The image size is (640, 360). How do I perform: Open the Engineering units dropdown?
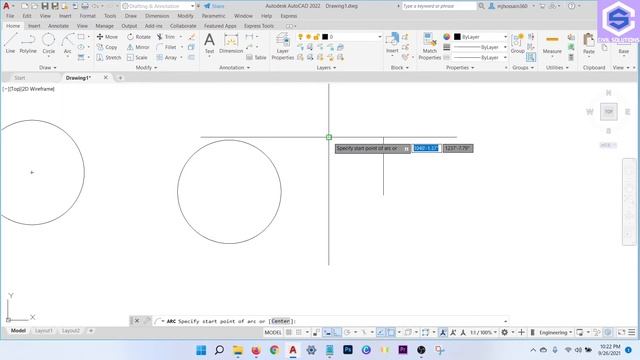(x=556, y=332)
